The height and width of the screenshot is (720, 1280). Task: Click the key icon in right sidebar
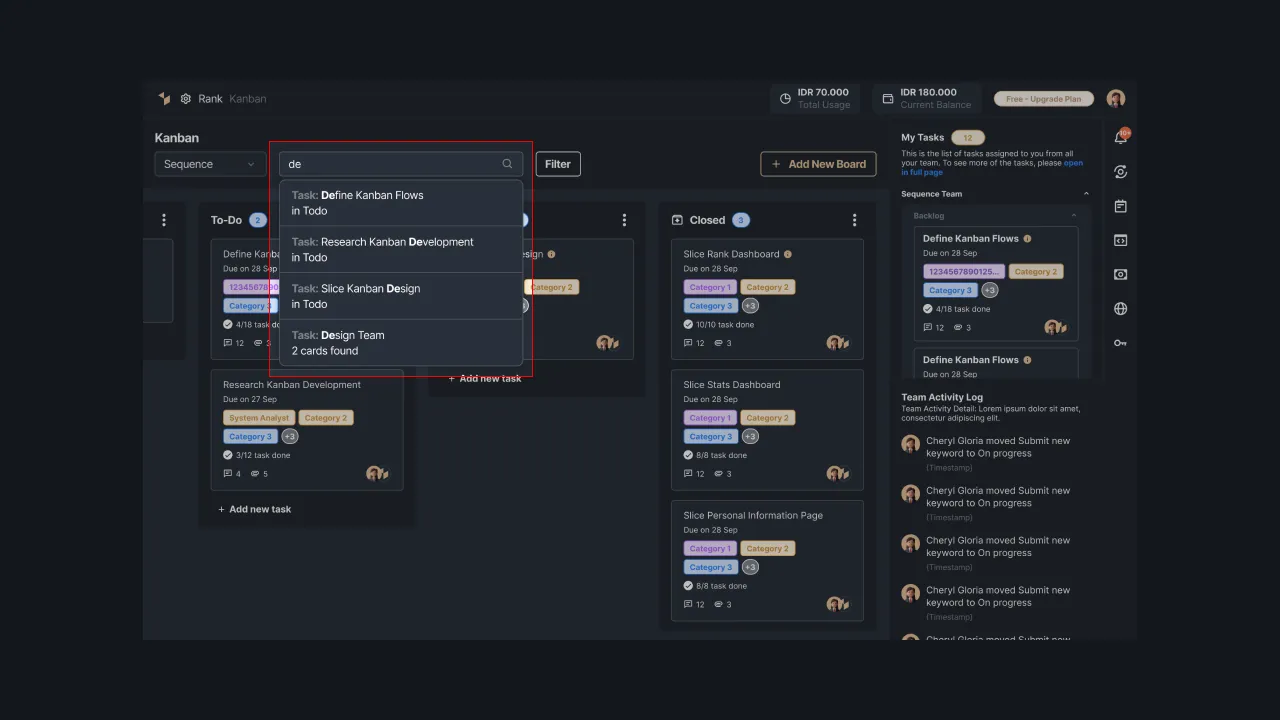(x=1120, y=343)
